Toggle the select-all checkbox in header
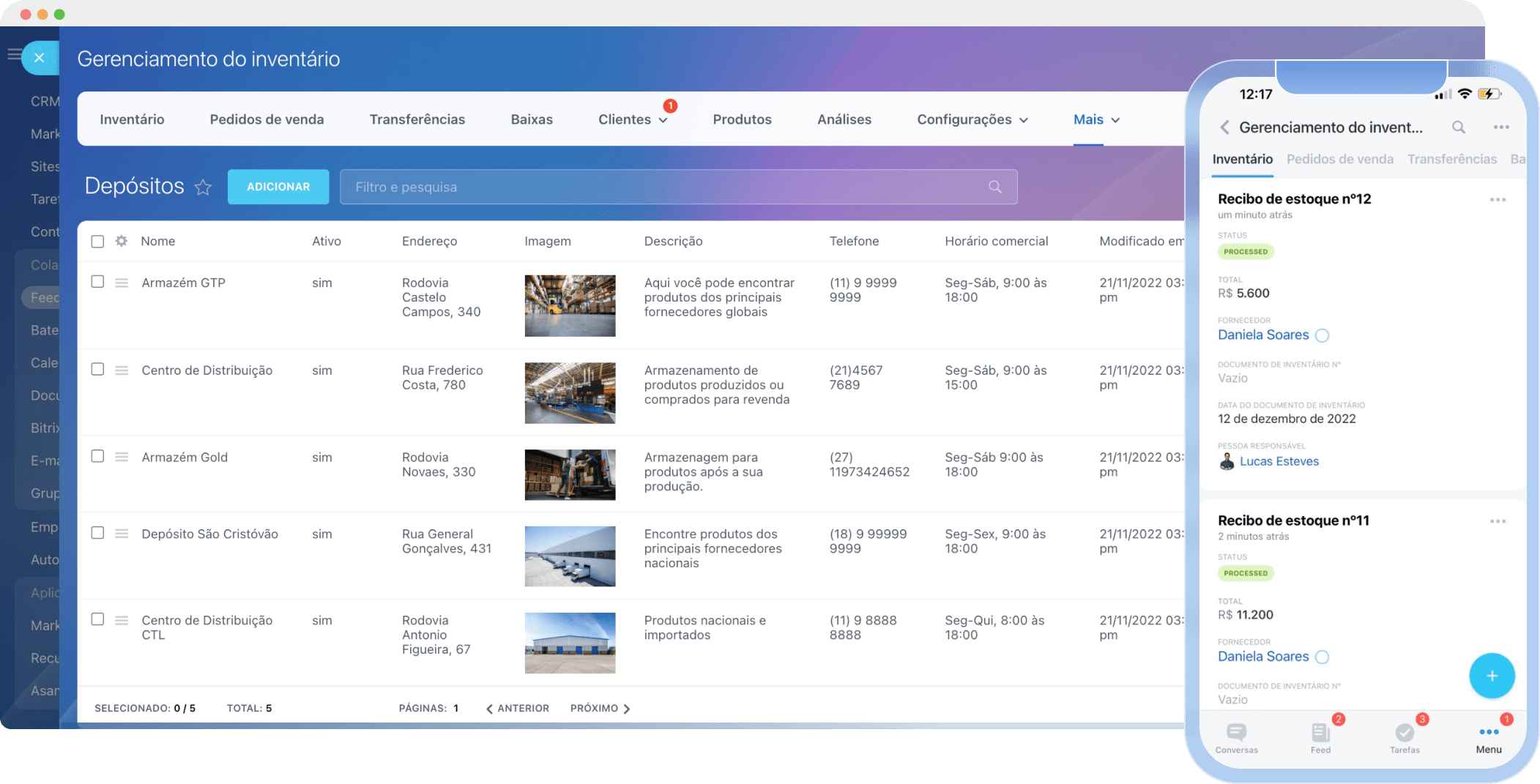Image resolution: width=1540 pixels, height=784 pixels. pyautogui.click(x=97, y=242)
